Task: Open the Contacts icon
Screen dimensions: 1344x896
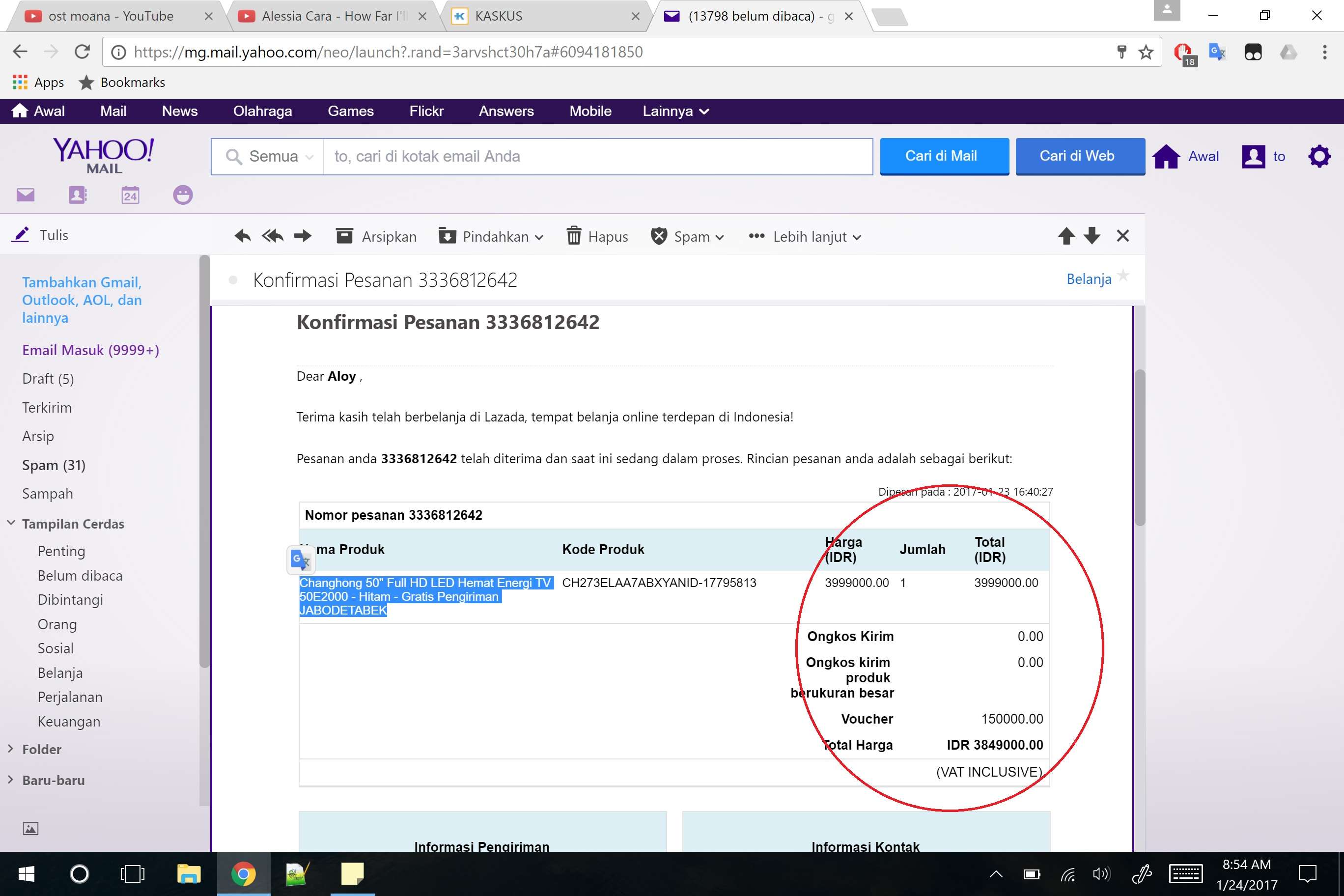Action: [x=78, y=195]
